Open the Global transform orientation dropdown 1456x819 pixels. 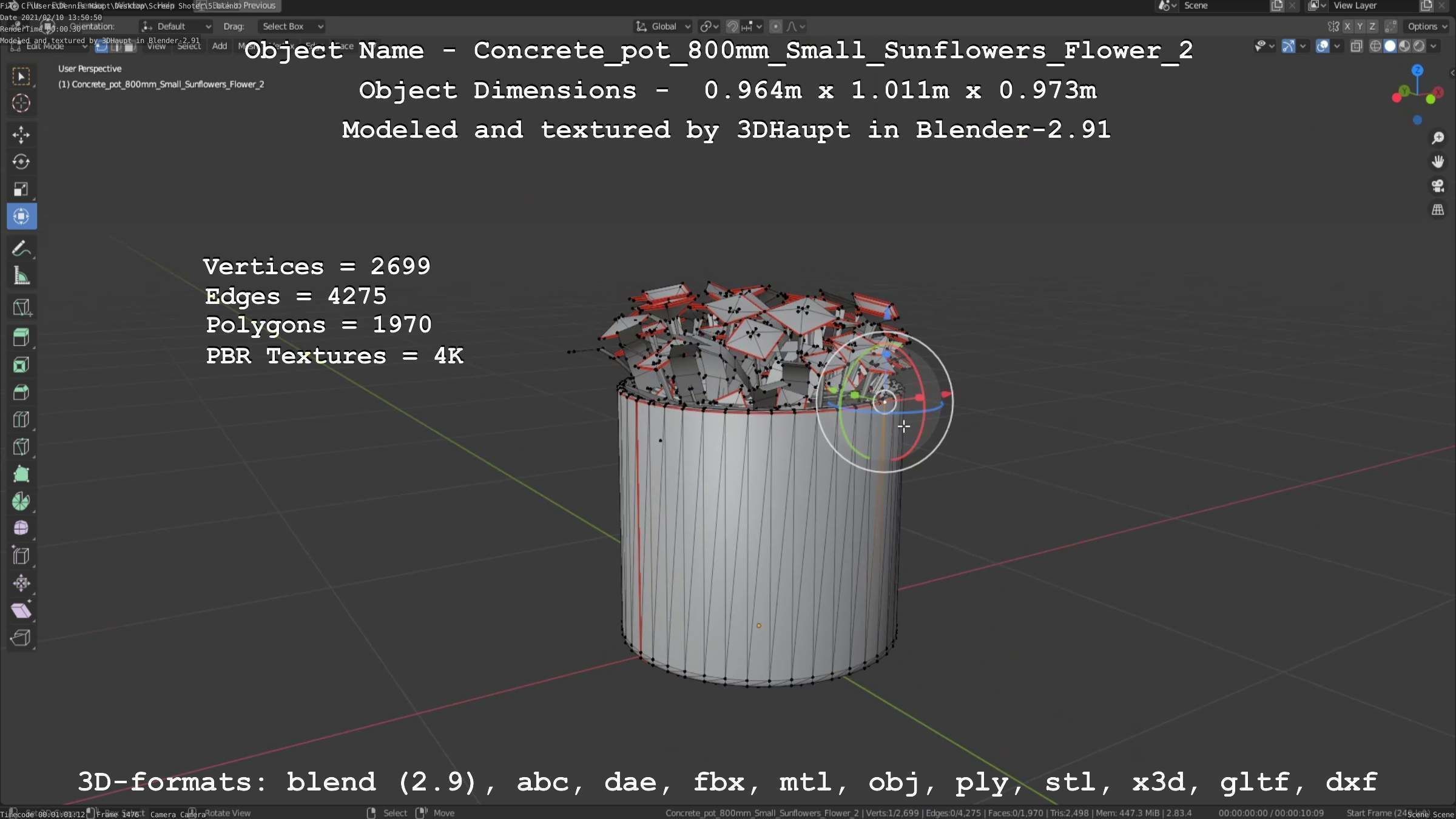(x=662, y=27)
